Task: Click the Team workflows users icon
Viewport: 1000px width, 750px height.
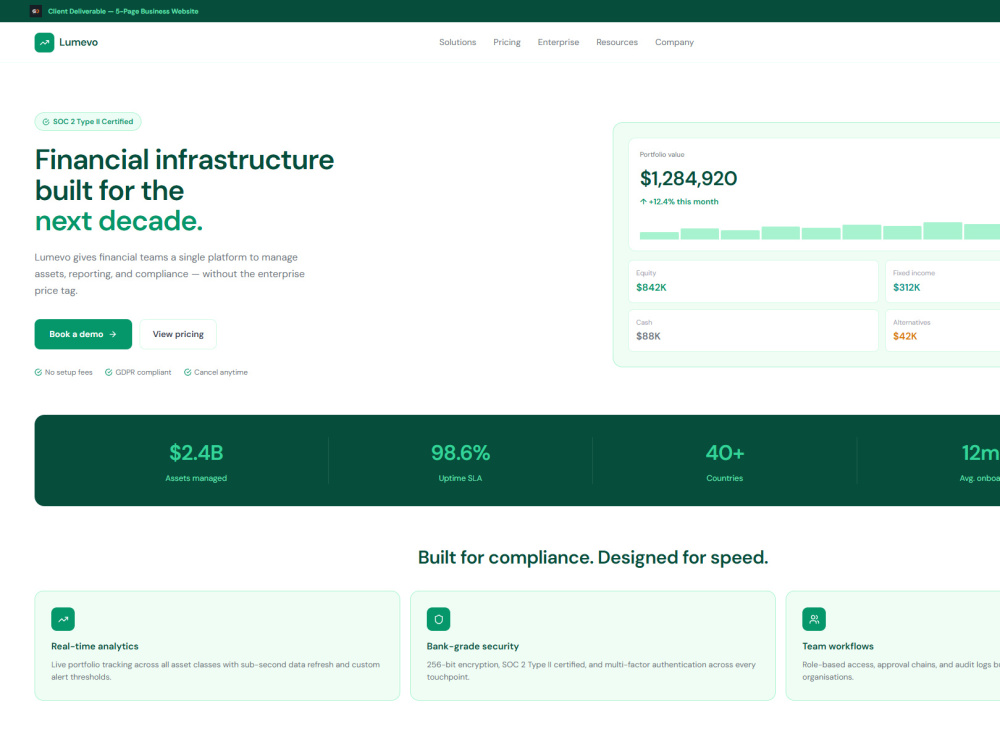Action: click(x=814, y=619)
